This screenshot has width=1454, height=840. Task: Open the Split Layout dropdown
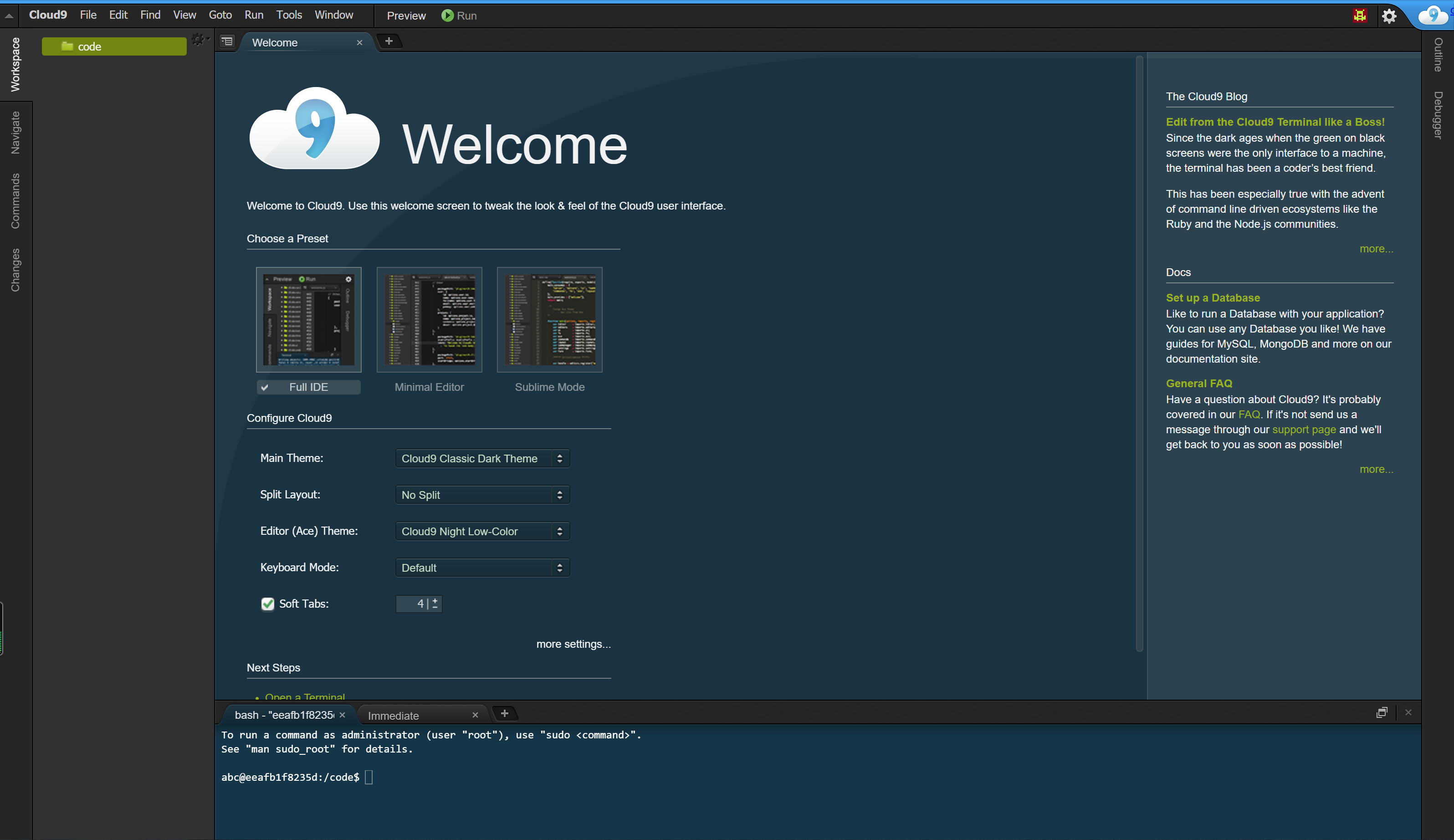pyautogui.click(x=482, y=495)
